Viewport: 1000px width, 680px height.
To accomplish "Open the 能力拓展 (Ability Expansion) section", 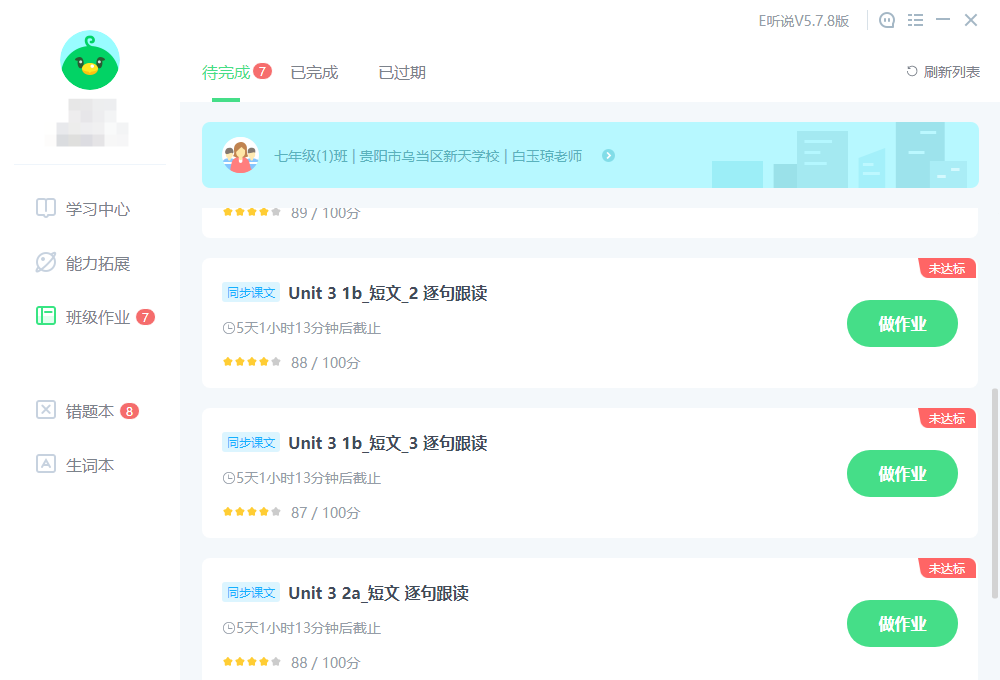I will 75,263.
